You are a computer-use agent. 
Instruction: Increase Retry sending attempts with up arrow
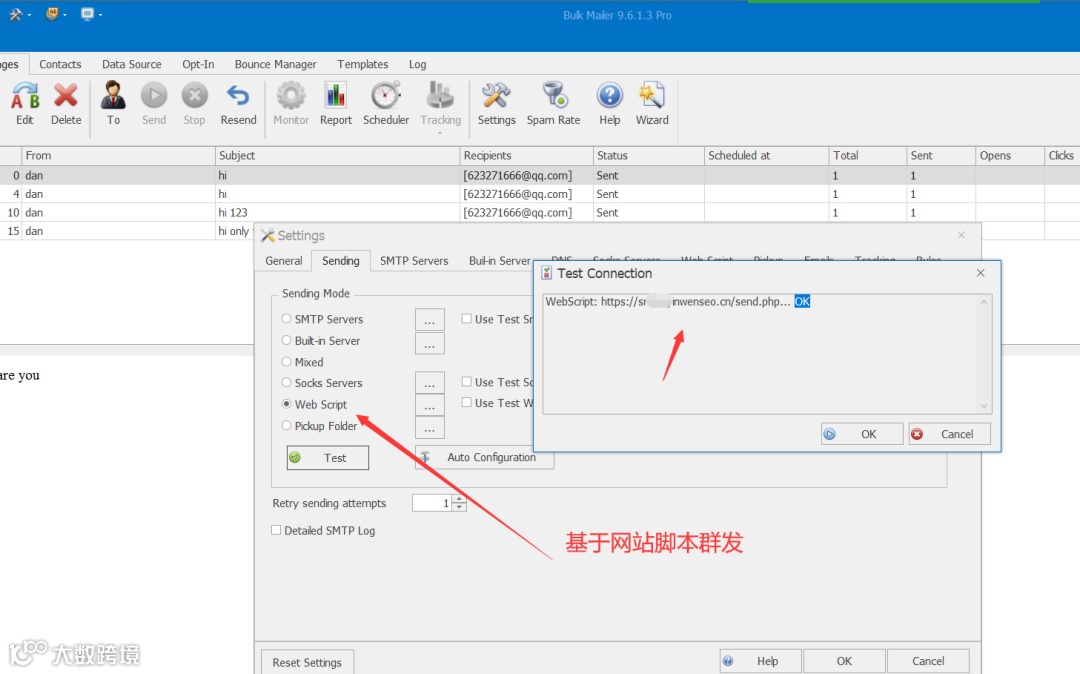click(459, 499)
